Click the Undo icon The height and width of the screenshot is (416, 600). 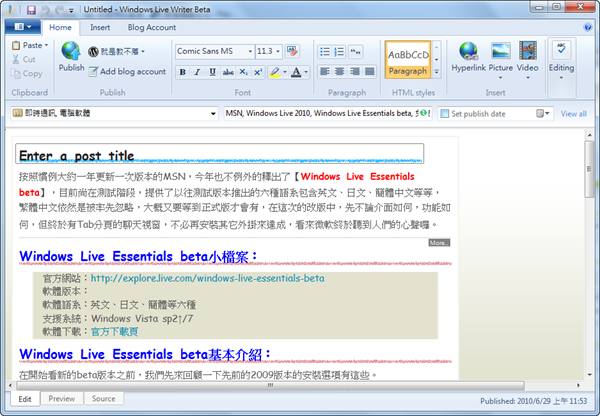tap(45, 10)
